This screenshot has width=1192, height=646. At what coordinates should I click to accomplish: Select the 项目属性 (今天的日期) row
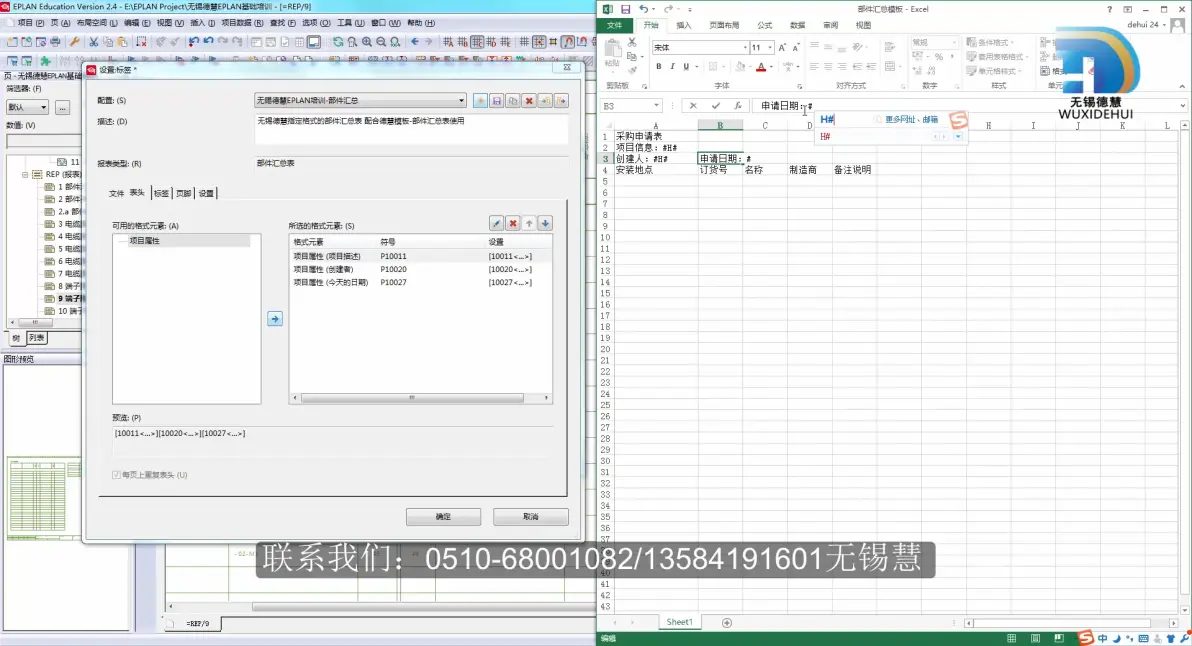coord(420,282)
